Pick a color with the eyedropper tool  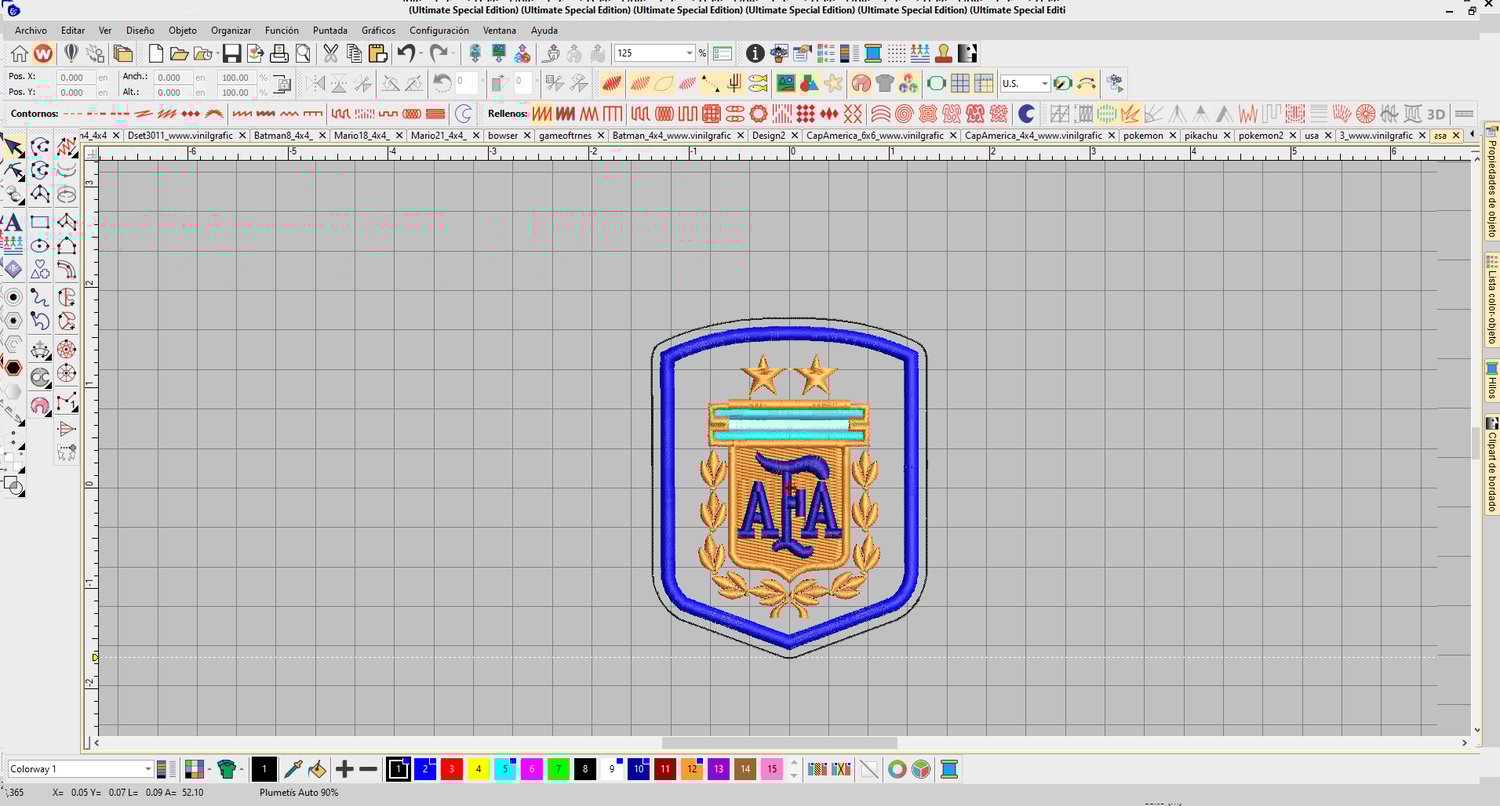(x=293, y=769)
